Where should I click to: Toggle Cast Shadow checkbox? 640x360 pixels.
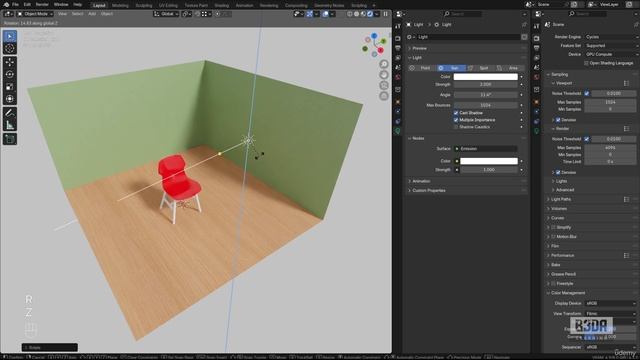coord(456,113)
